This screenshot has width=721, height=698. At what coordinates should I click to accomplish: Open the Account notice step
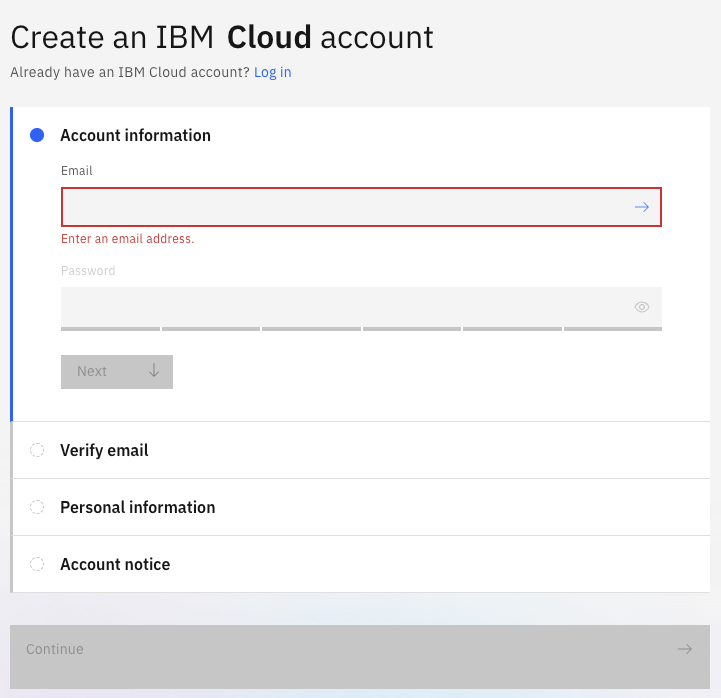(361, 564)
